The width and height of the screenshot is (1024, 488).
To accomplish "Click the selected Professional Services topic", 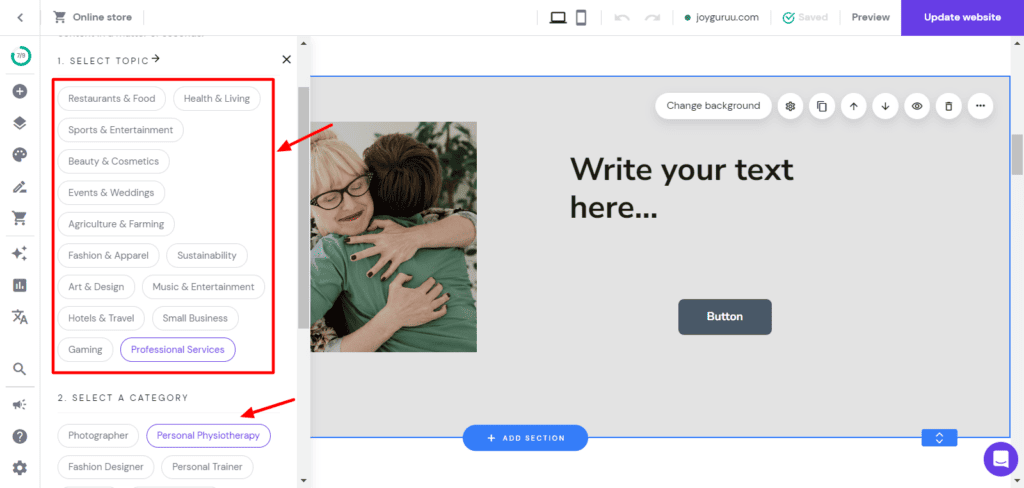I will pyautogui.click(x=178, y=350).
